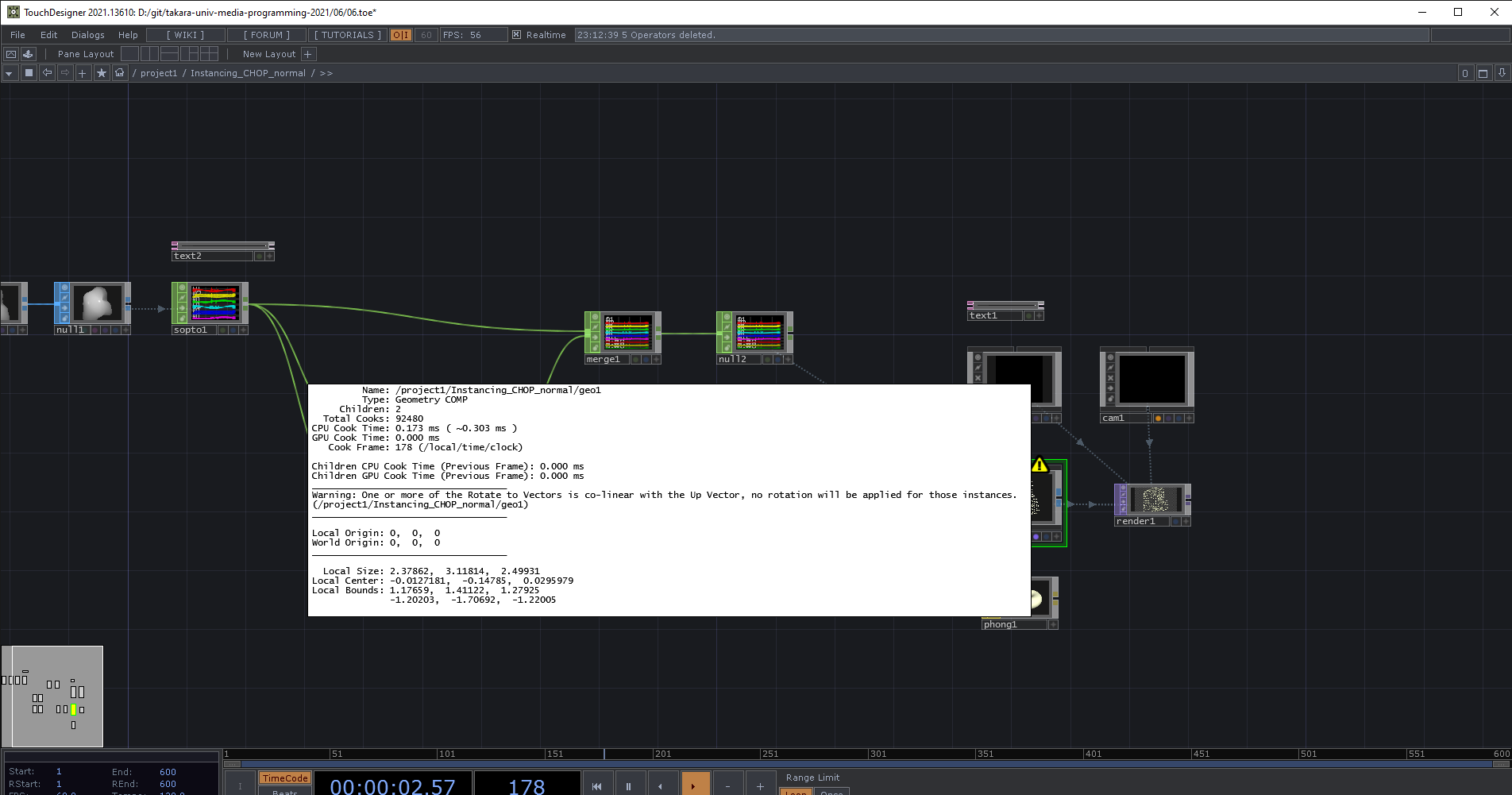
Task: Open the pane type dropdown arrow
Action: (10, 73)
